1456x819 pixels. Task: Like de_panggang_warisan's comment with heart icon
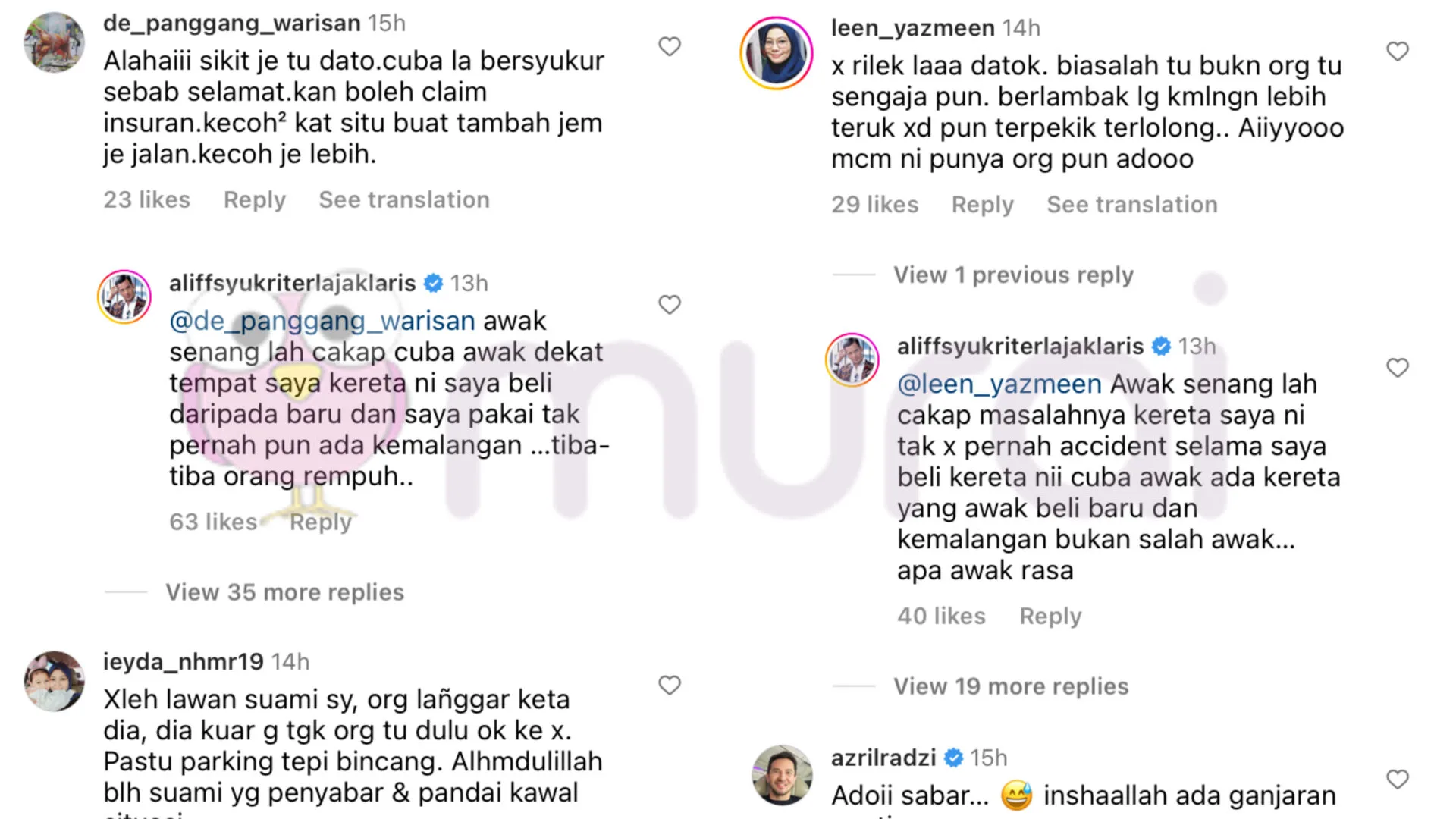click(669, 46)
